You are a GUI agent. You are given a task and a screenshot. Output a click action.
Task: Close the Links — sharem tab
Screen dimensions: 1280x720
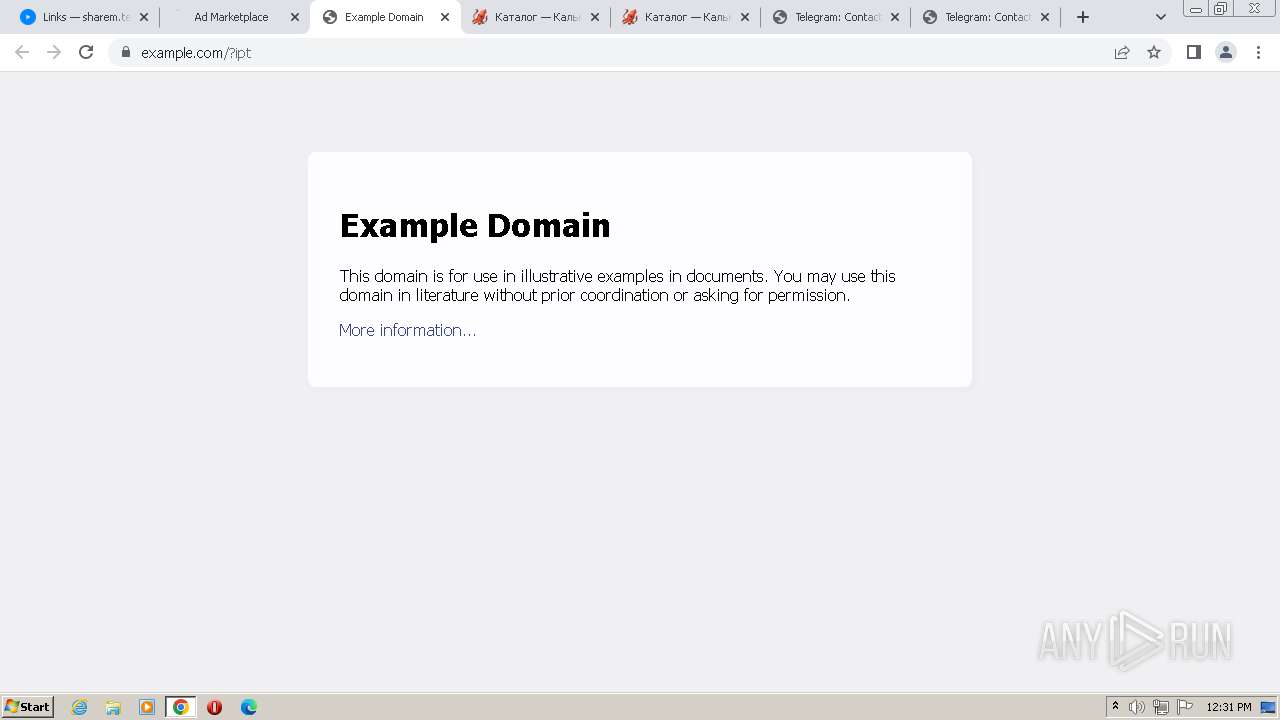tap(144, 17)
